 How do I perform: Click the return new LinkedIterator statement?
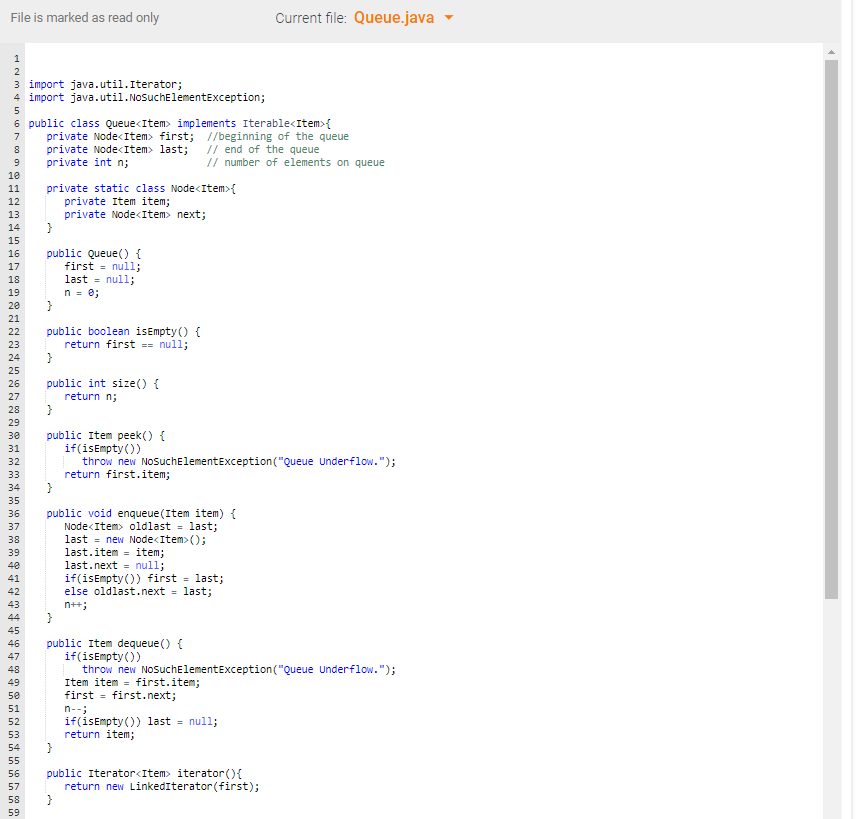[160, 786]
